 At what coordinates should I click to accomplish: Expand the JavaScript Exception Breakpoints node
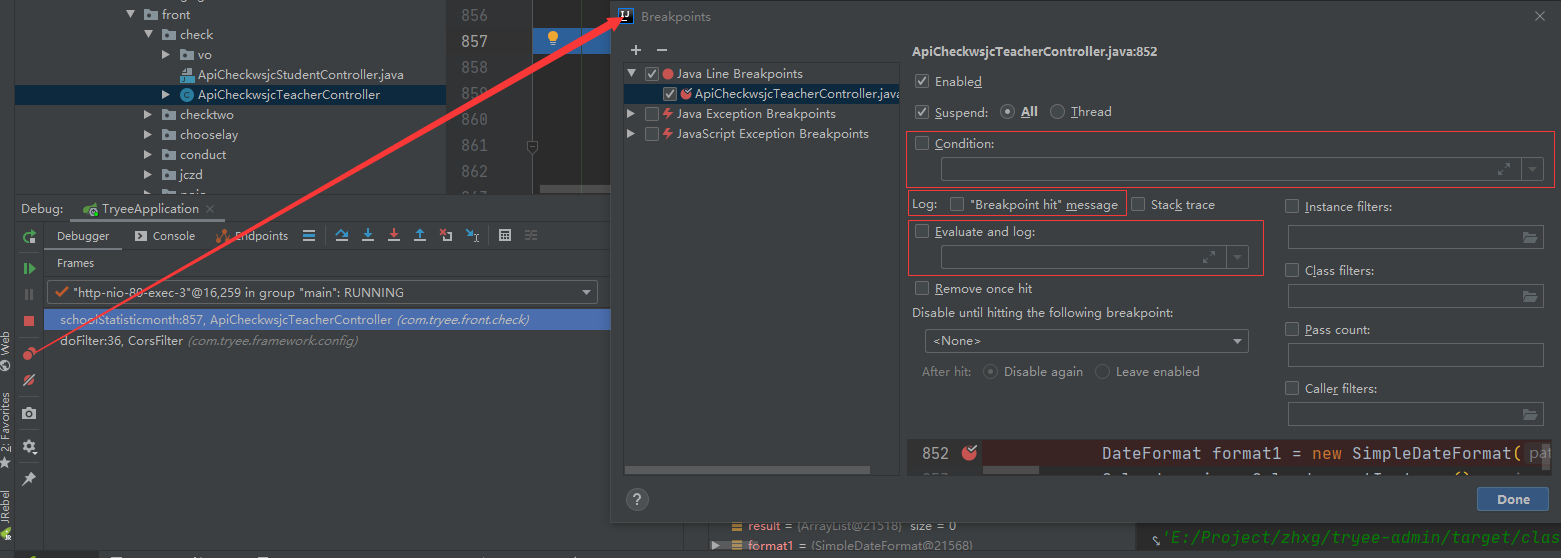click(x=631, y=134)
